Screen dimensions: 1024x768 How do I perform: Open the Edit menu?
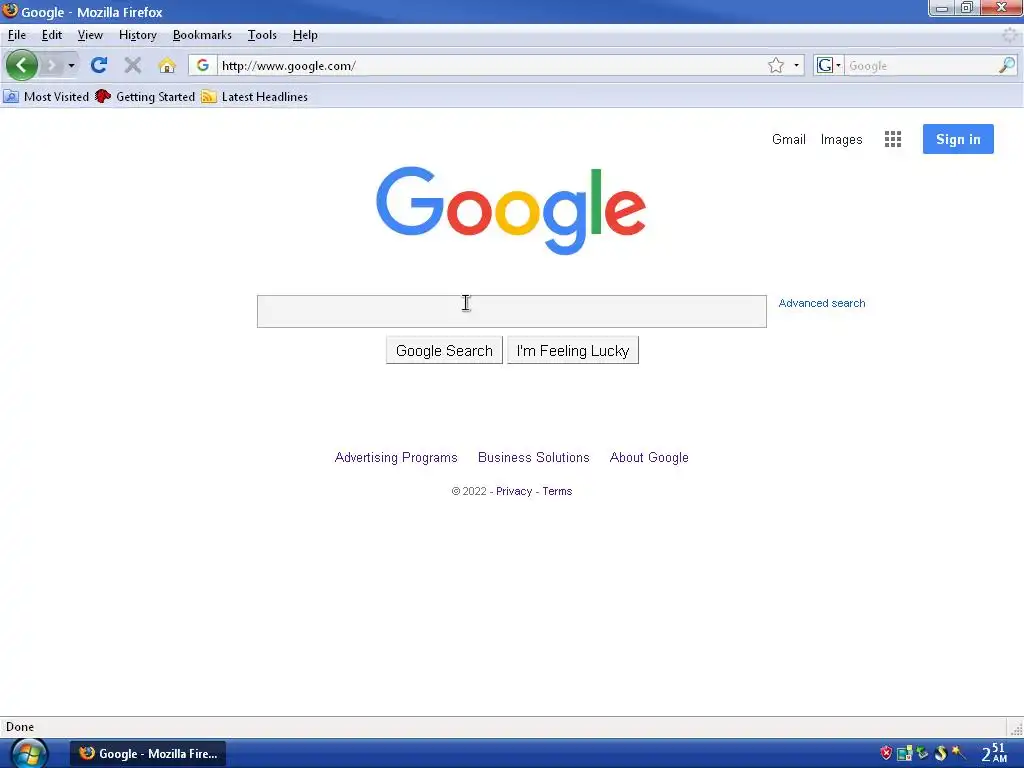click(x=52, y=35)
